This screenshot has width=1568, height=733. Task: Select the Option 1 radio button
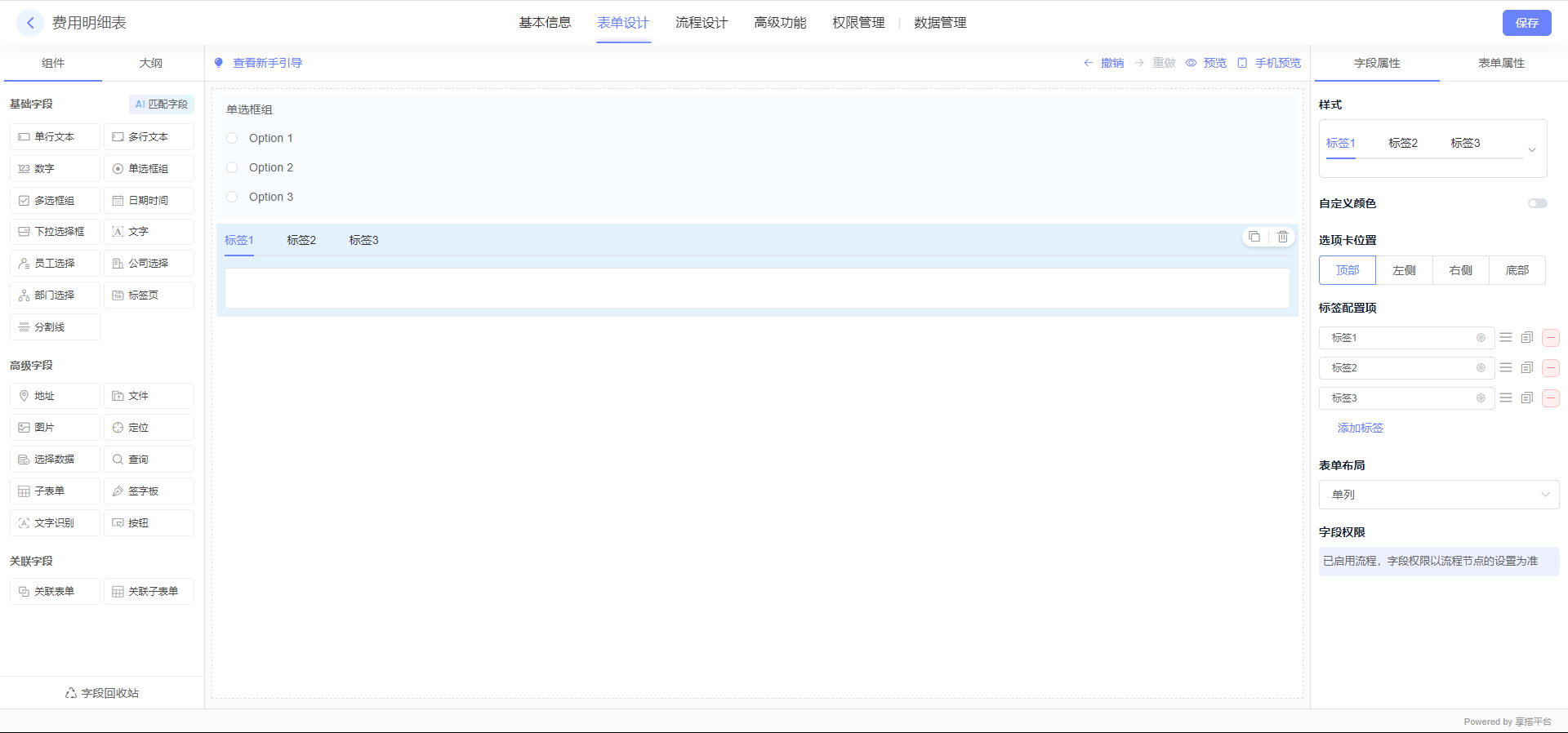[x=232, y=138]
